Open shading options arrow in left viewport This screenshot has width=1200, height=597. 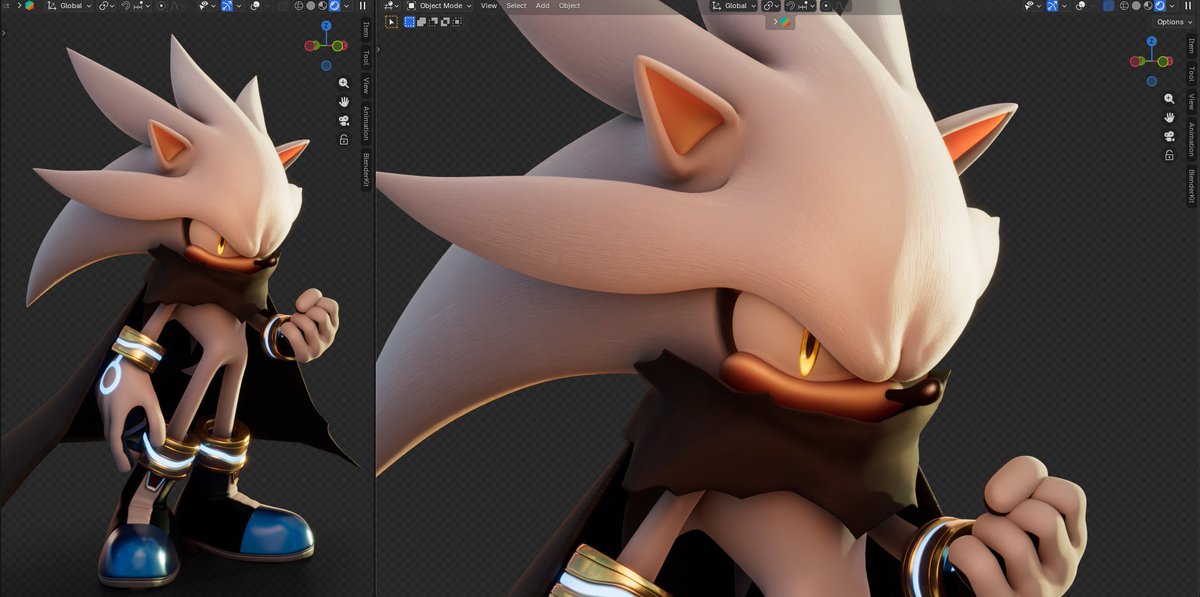(x=346, y=6)
